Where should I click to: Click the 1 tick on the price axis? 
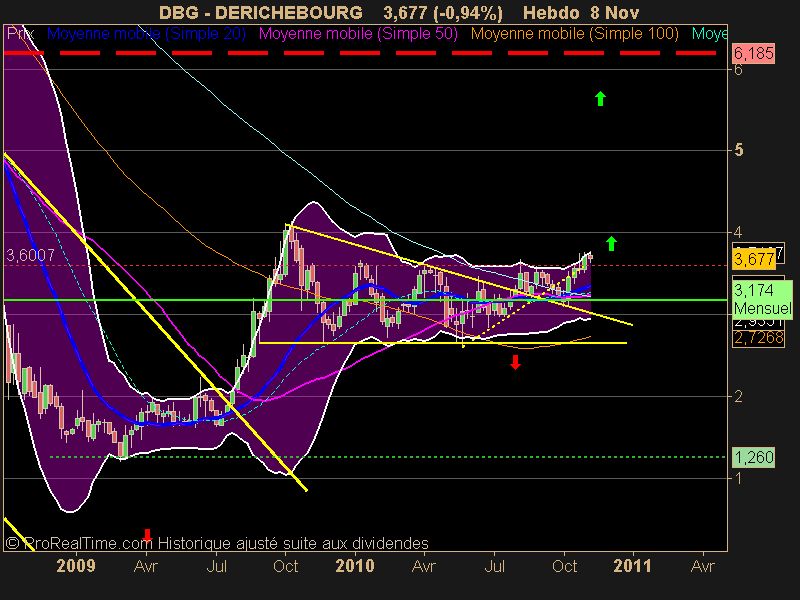point(738,478)
